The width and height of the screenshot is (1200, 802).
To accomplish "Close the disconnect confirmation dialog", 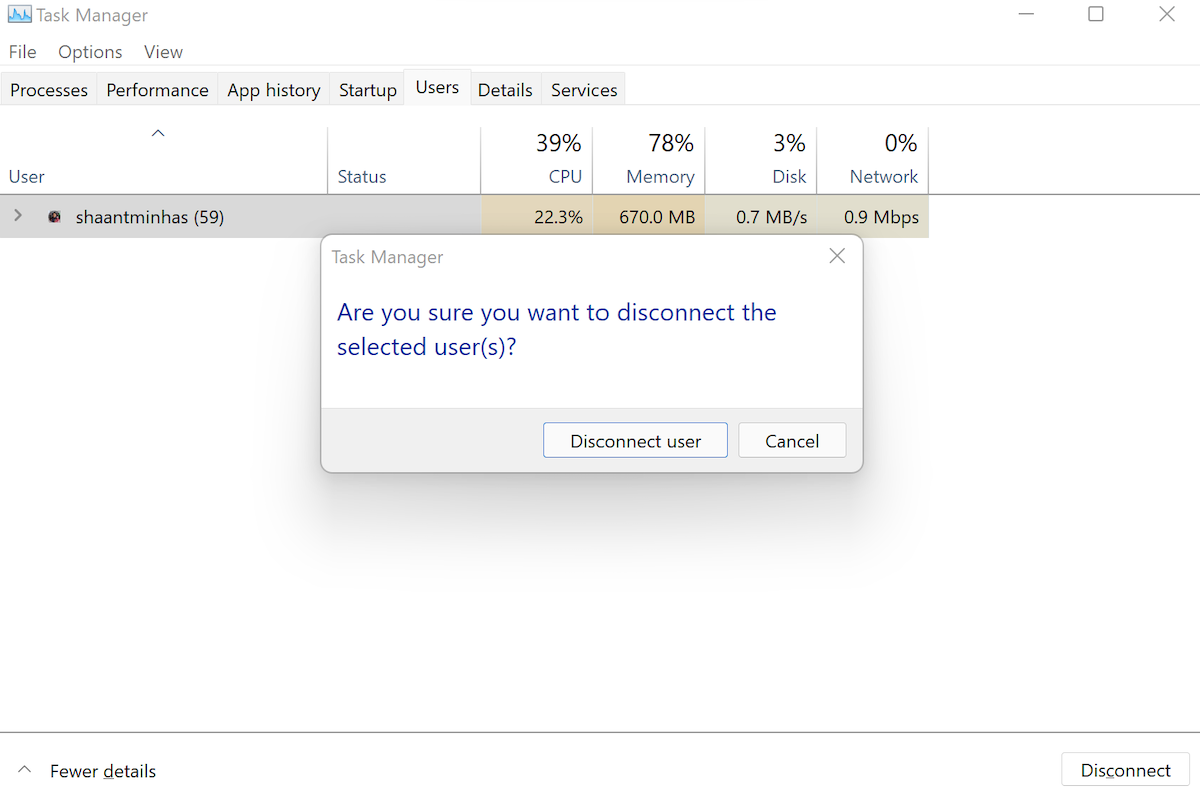I will tap(837, 256).
